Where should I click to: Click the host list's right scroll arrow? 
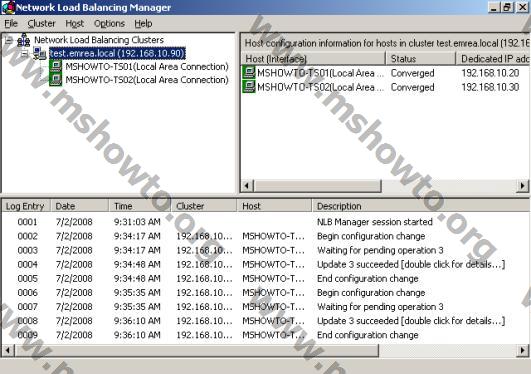(523, 186)
